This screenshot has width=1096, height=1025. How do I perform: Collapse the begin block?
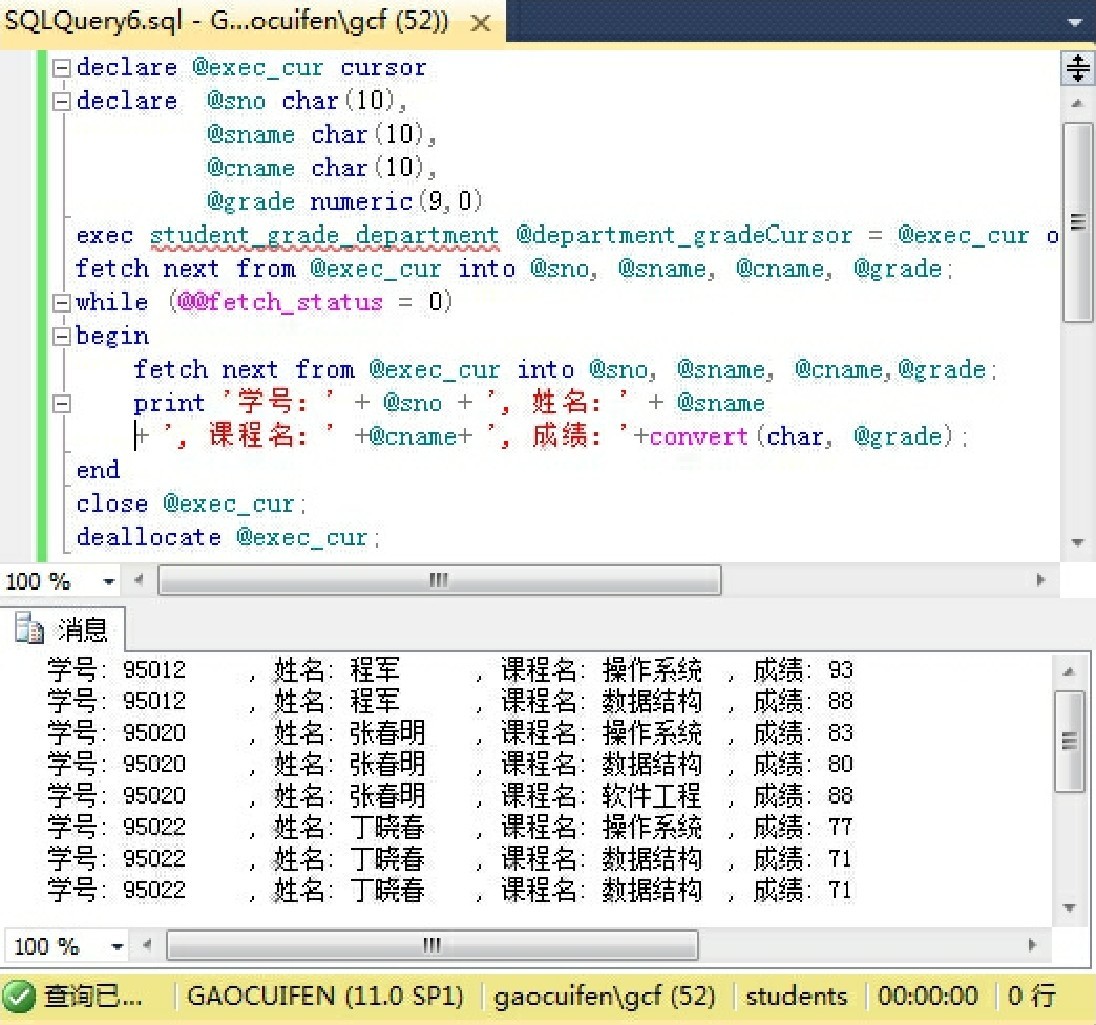tap(62, 336)
